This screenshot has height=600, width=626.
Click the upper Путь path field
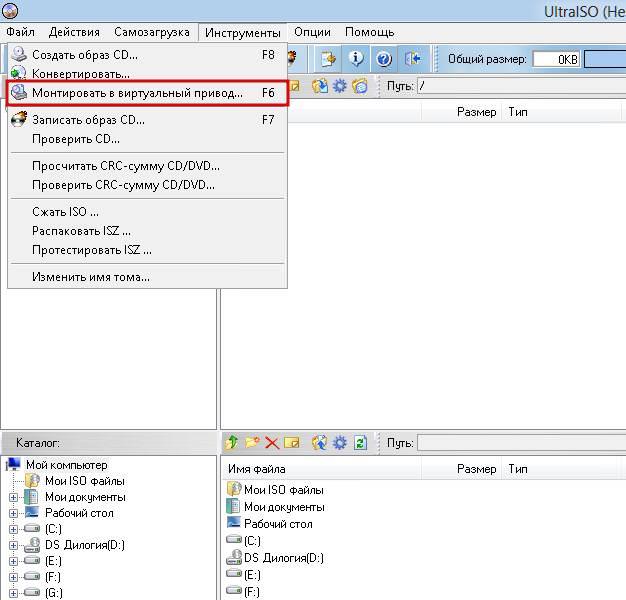click(x=521, y=86)
